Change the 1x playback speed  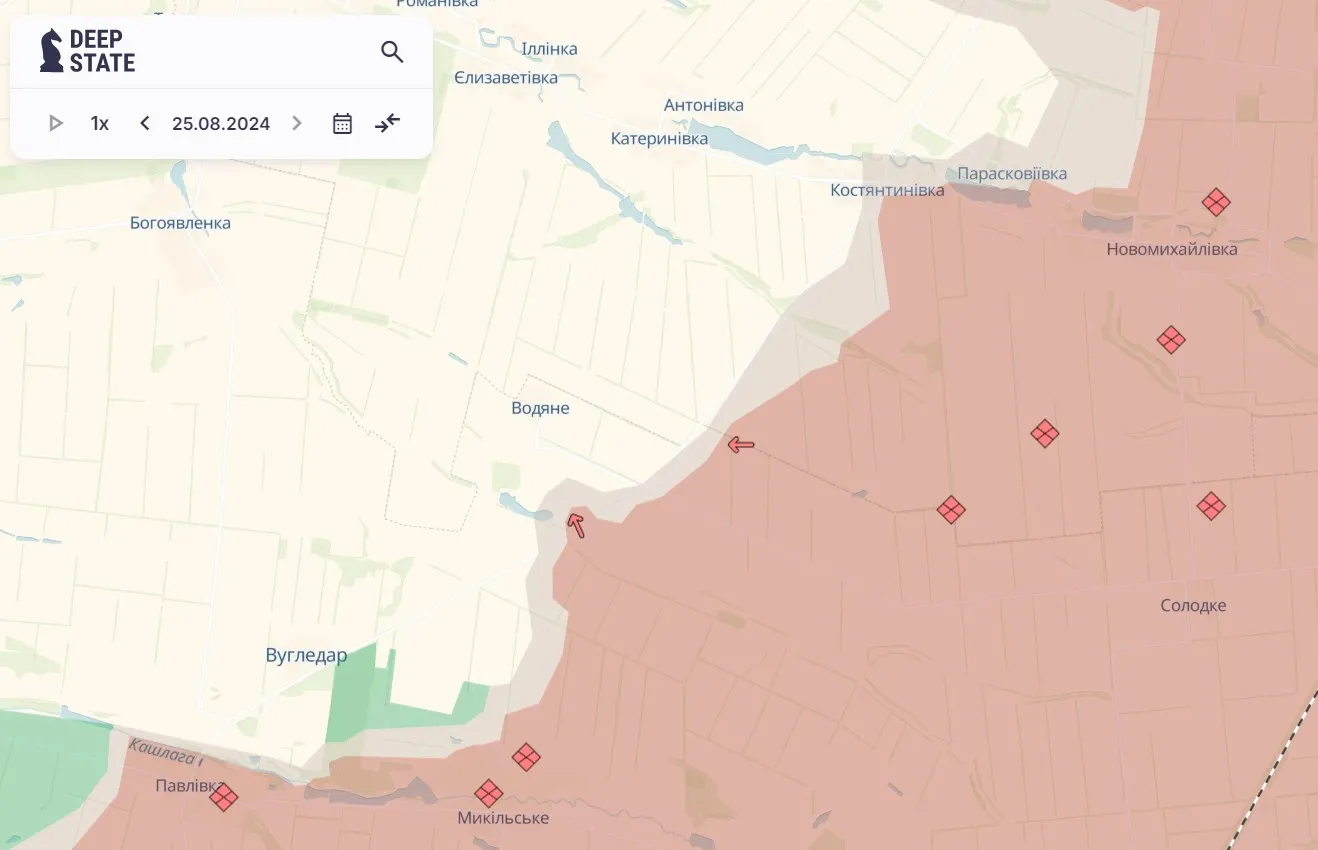tap(100, 123)
